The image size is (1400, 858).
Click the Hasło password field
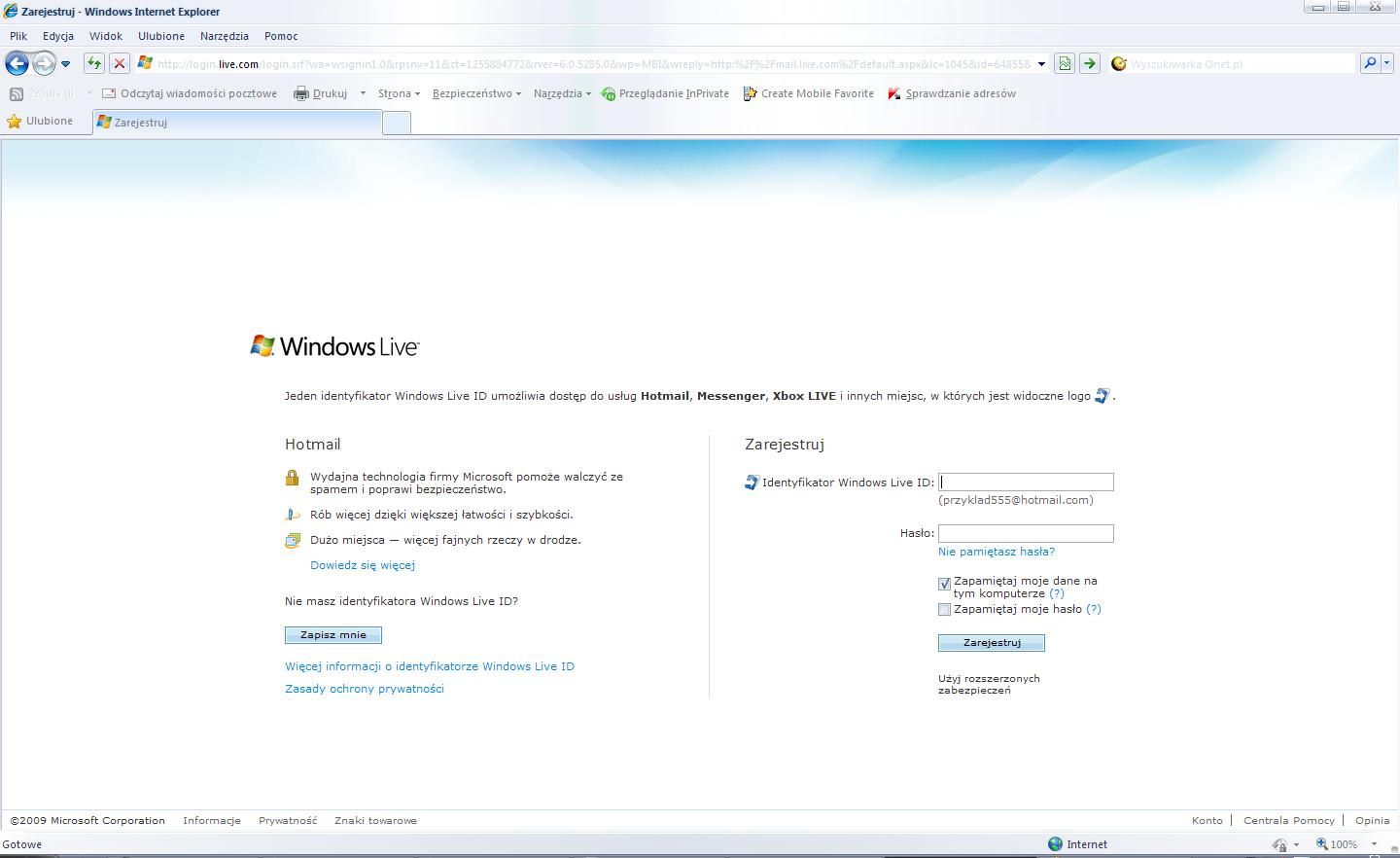1026,533
